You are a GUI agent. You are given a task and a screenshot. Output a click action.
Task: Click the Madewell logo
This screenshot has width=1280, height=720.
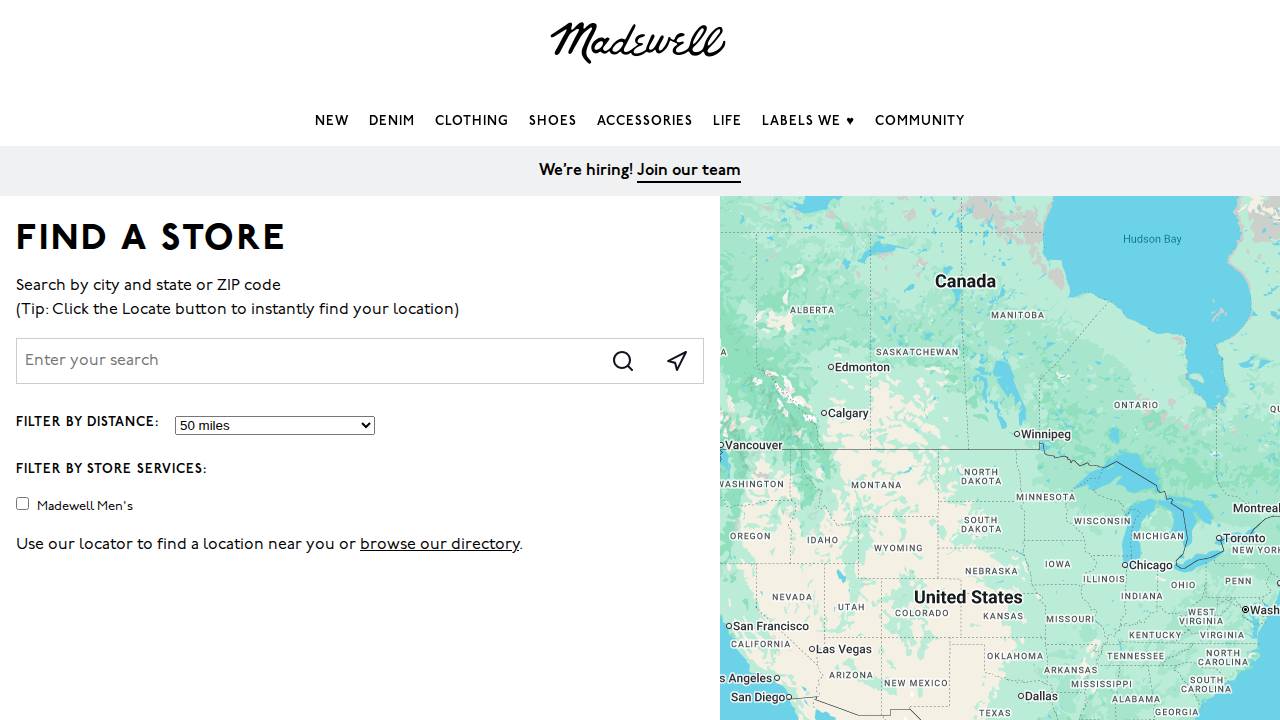coord(638,42)
